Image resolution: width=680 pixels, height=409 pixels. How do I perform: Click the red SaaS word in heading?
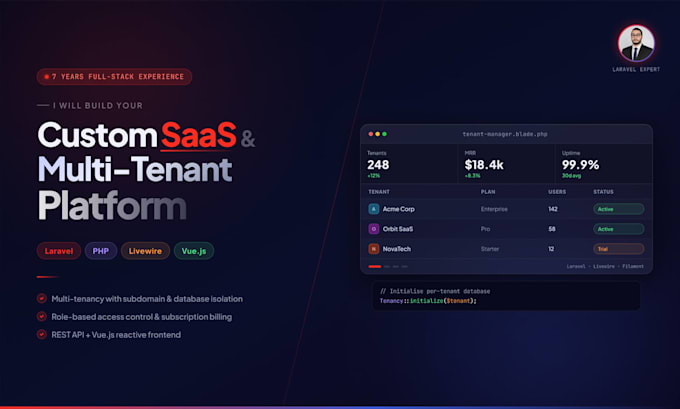pos(199,135)
